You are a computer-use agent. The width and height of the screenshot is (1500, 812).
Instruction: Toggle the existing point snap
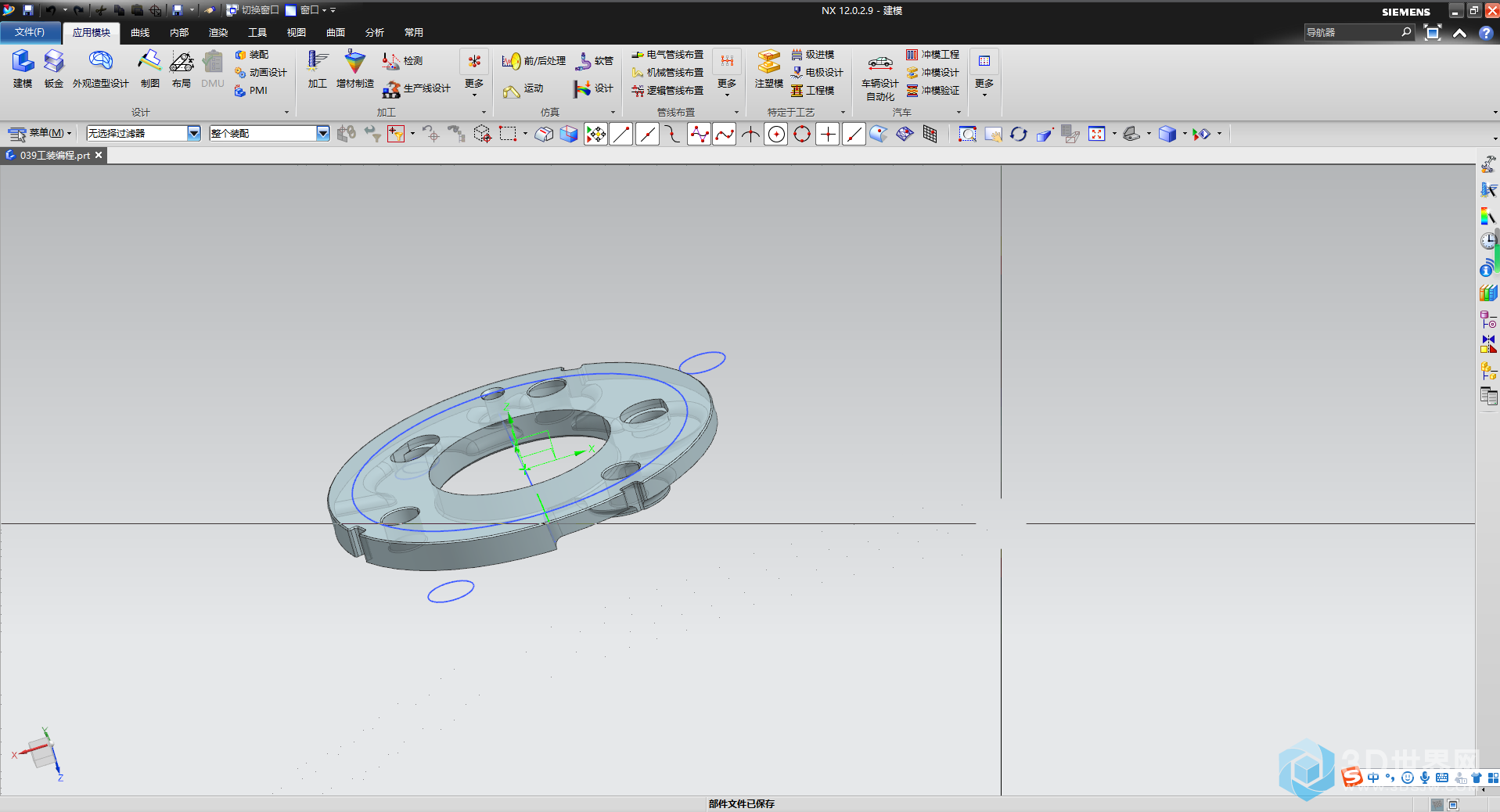pyautogui.click(x=828, y=135)
